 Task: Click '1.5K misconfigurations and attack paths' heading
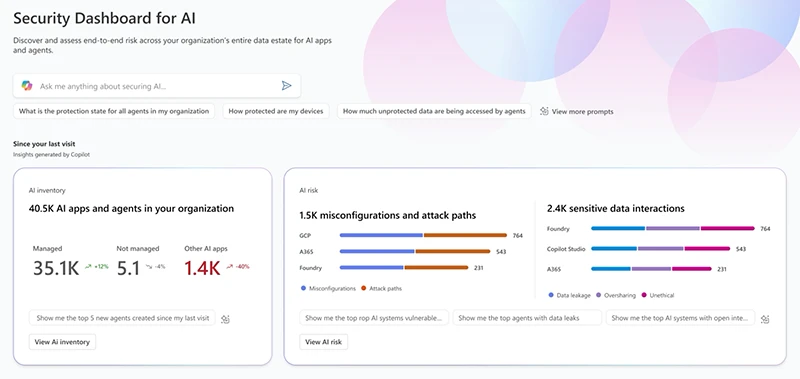pyautogui.click(x=388, y=216)
